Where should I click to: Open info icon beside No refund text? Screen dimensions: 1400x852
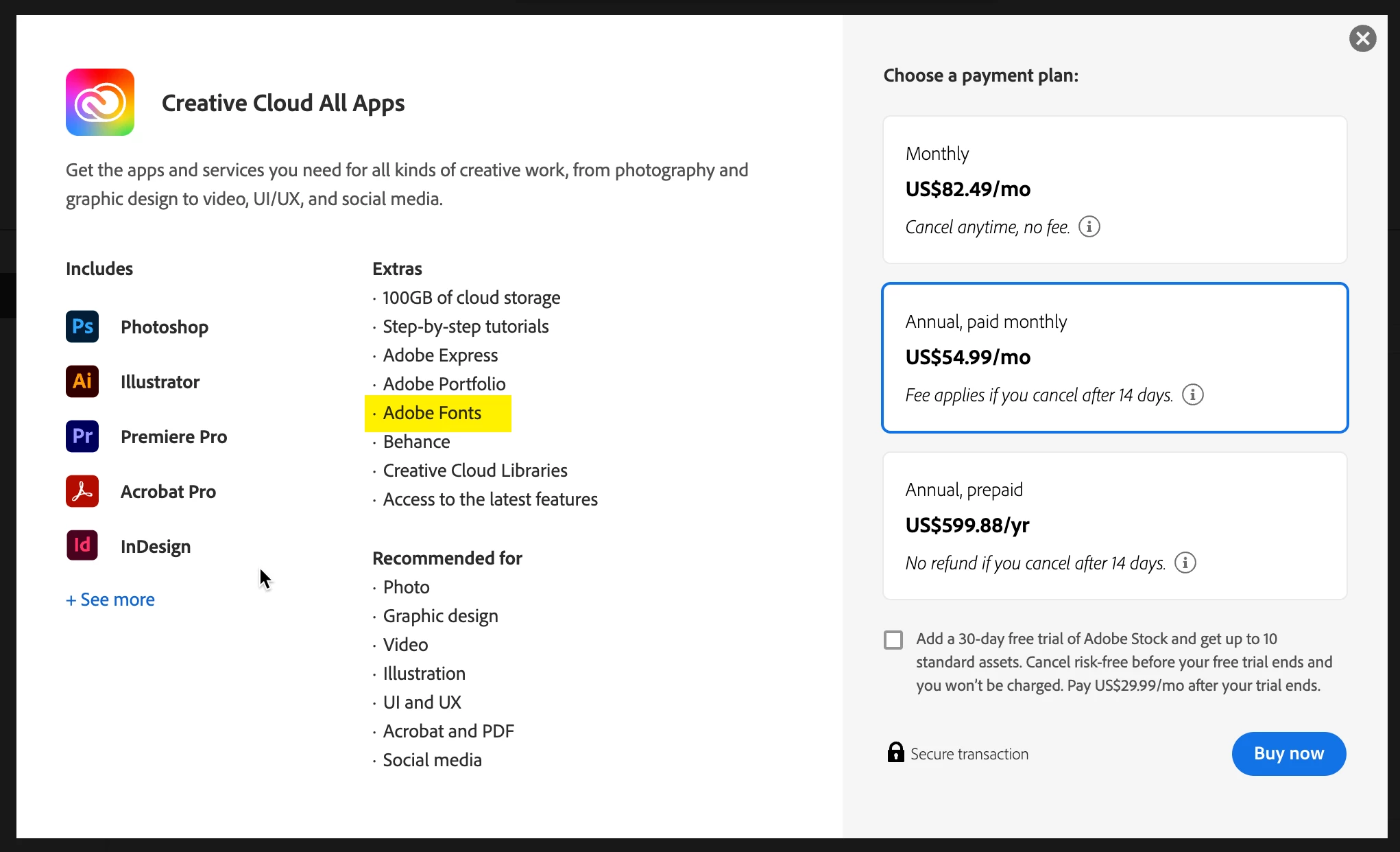pyautogui.click(x=1185, y=563)
